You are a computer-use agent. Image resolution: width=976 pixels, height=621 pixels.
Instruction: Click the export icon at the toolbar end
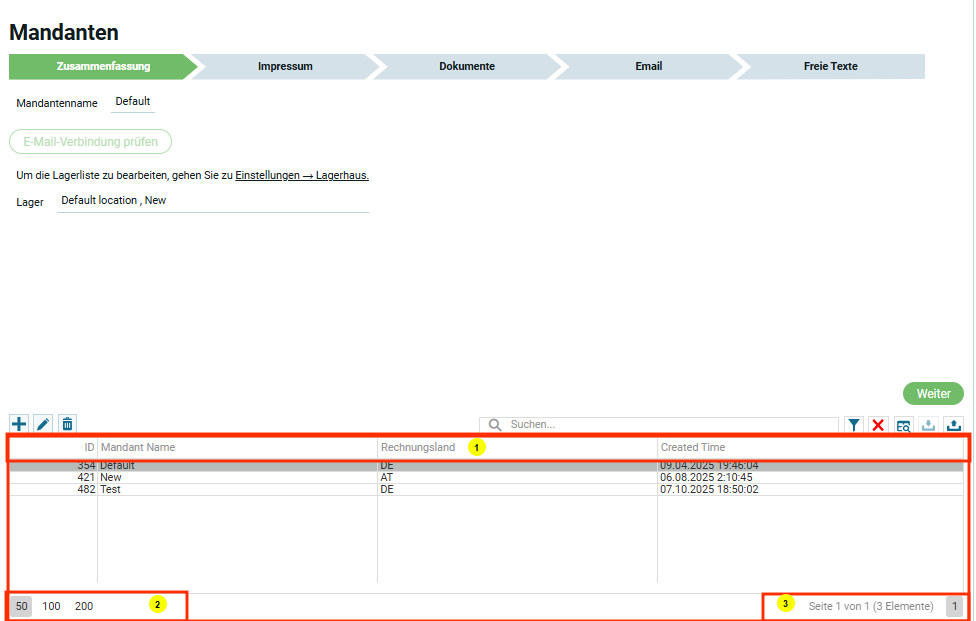pyautogui.click(x=953, y=425)
